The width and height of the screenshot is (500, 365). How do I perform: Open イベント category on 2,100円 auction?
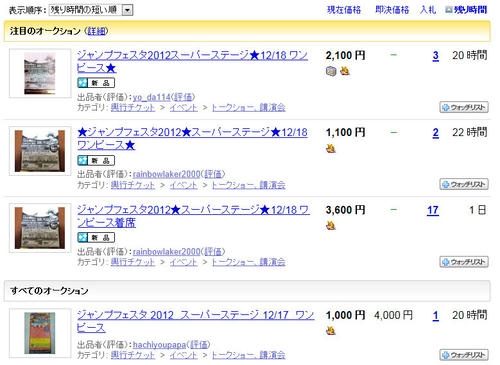pos(184,108)
